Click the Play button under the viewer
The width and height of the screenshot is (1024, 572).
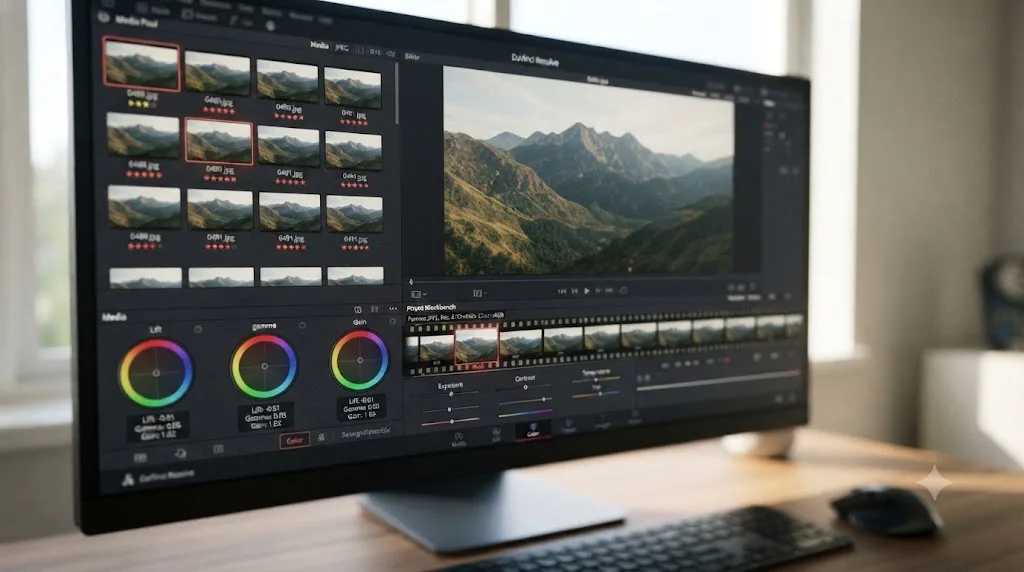pos(586,291)
